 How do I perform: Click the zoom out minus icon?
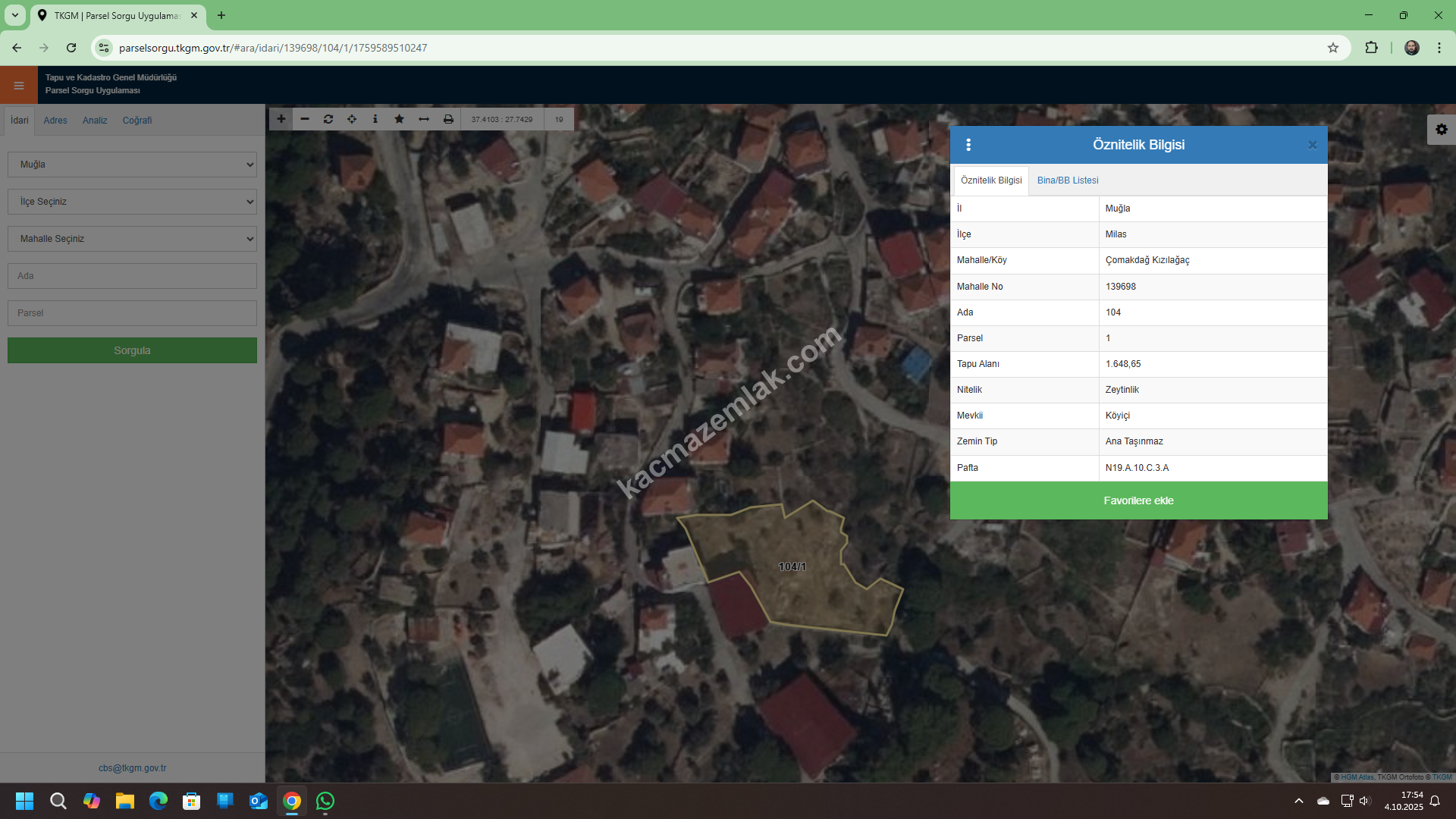(x=305, y=119)
